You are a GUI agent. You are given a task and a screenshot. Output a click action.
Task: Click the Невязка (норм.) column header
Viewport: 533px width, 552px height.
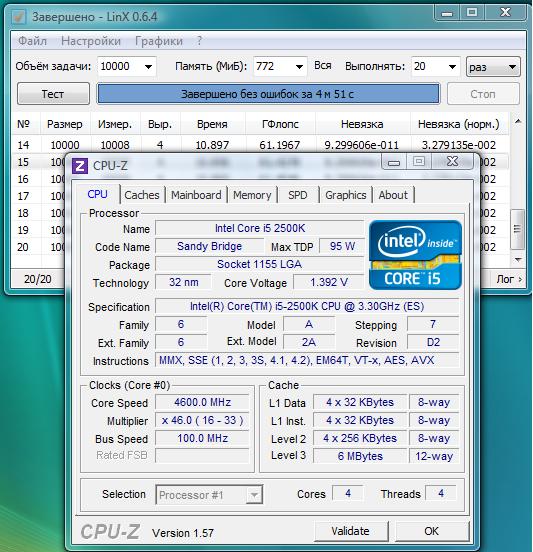point(459,124)
